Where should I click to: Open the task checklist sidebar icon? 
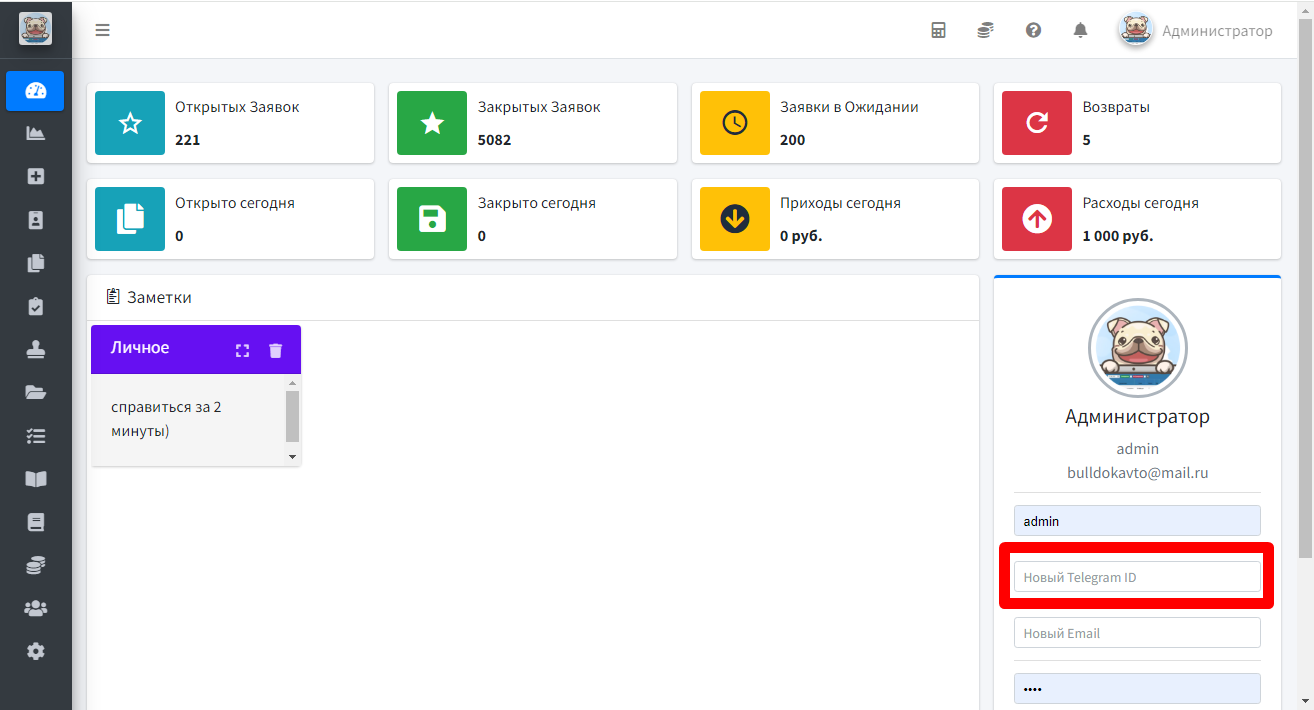point(36,436)
